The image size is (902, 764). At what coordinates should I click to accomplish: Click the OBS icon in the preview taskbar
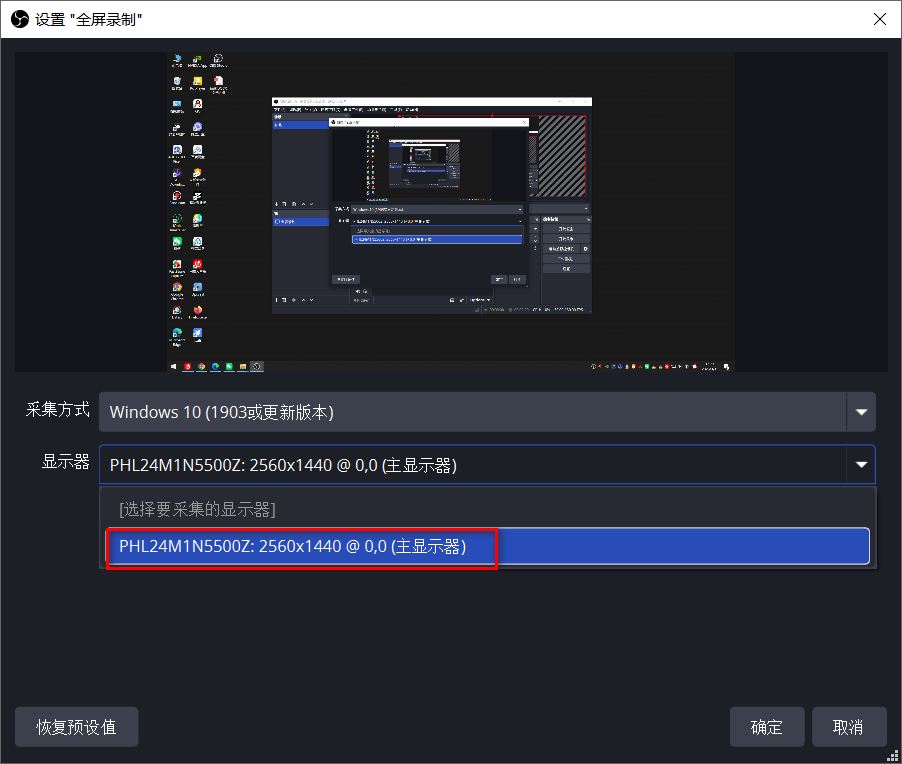click(x=257, y=366)
